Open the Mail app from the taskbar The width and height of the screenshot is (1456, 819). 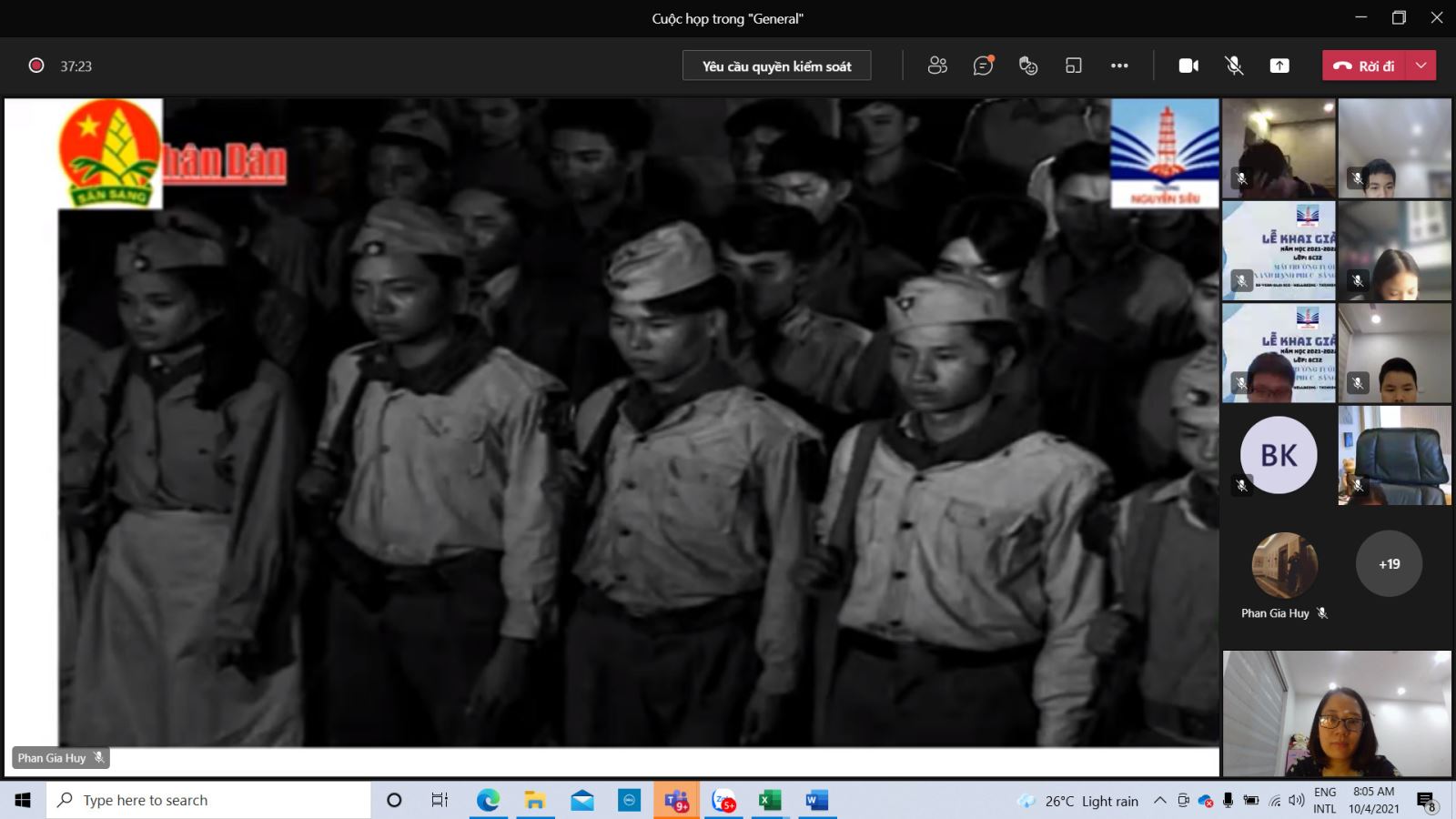582,800
